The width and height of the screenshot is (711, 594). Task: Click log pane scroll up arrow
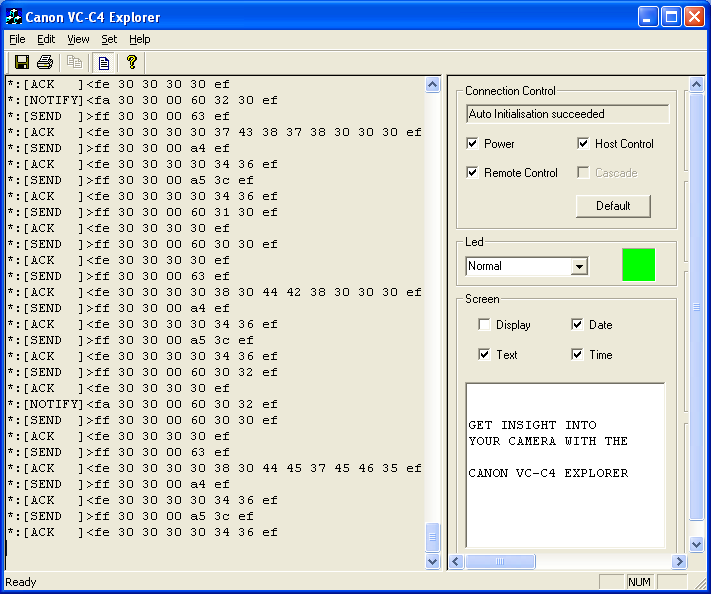tap(433, 85)
